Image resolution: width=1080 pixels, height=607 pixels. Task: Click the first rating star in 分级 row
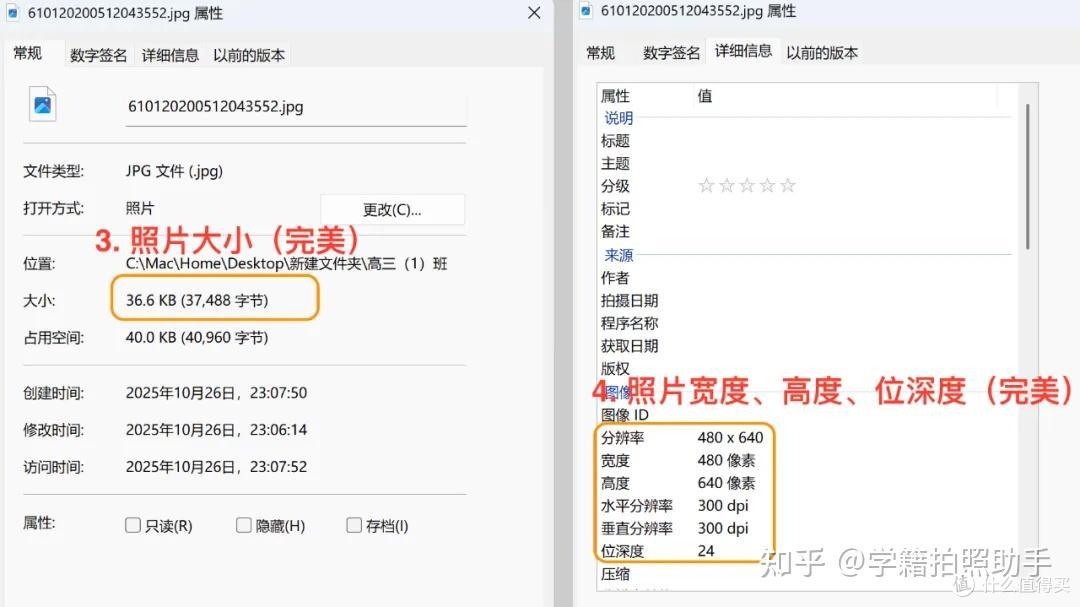click(x=706, y=185)
